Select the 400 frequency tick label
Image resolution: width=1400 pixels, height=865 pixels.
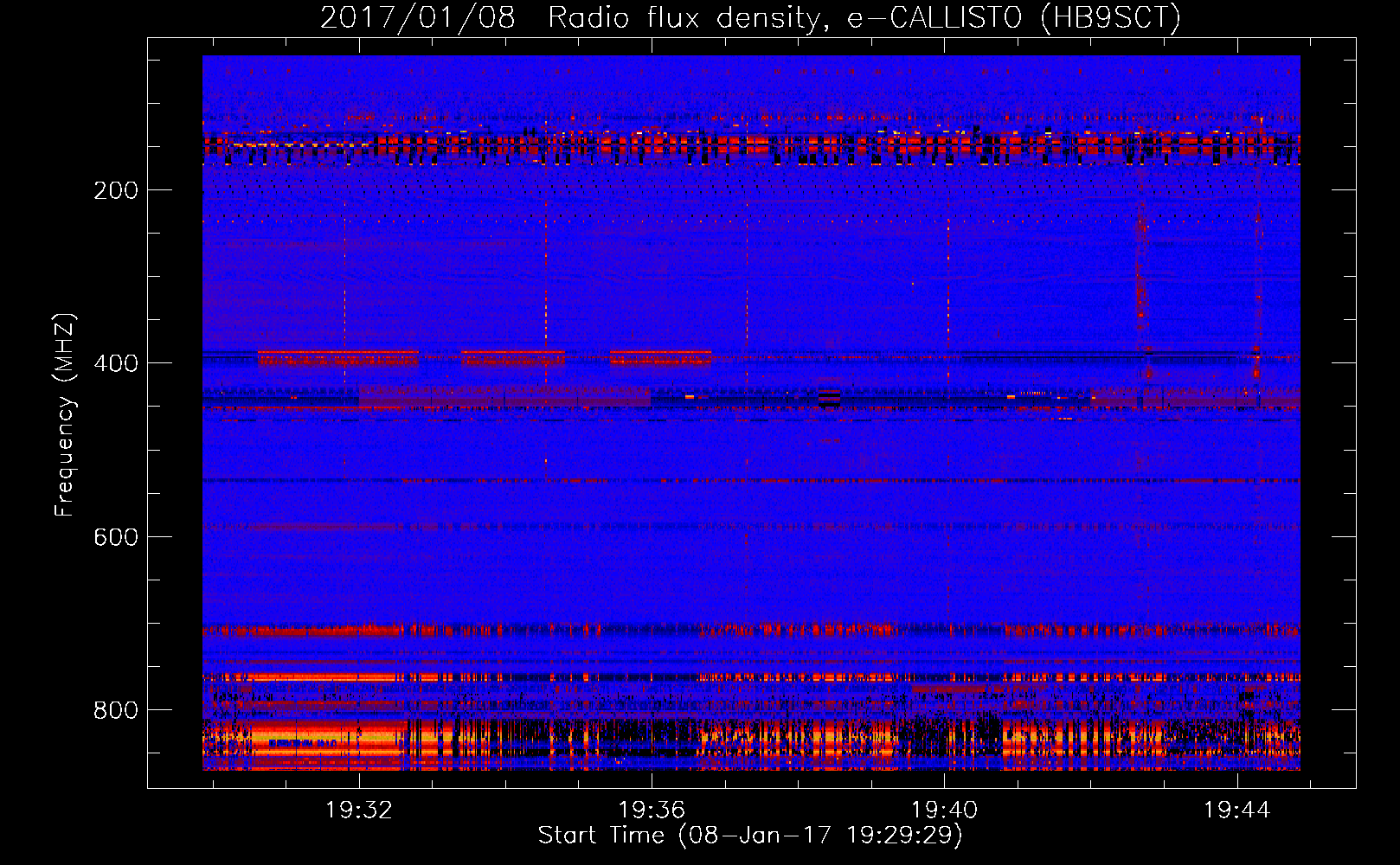pyautogui.click(x=116, y=363)
